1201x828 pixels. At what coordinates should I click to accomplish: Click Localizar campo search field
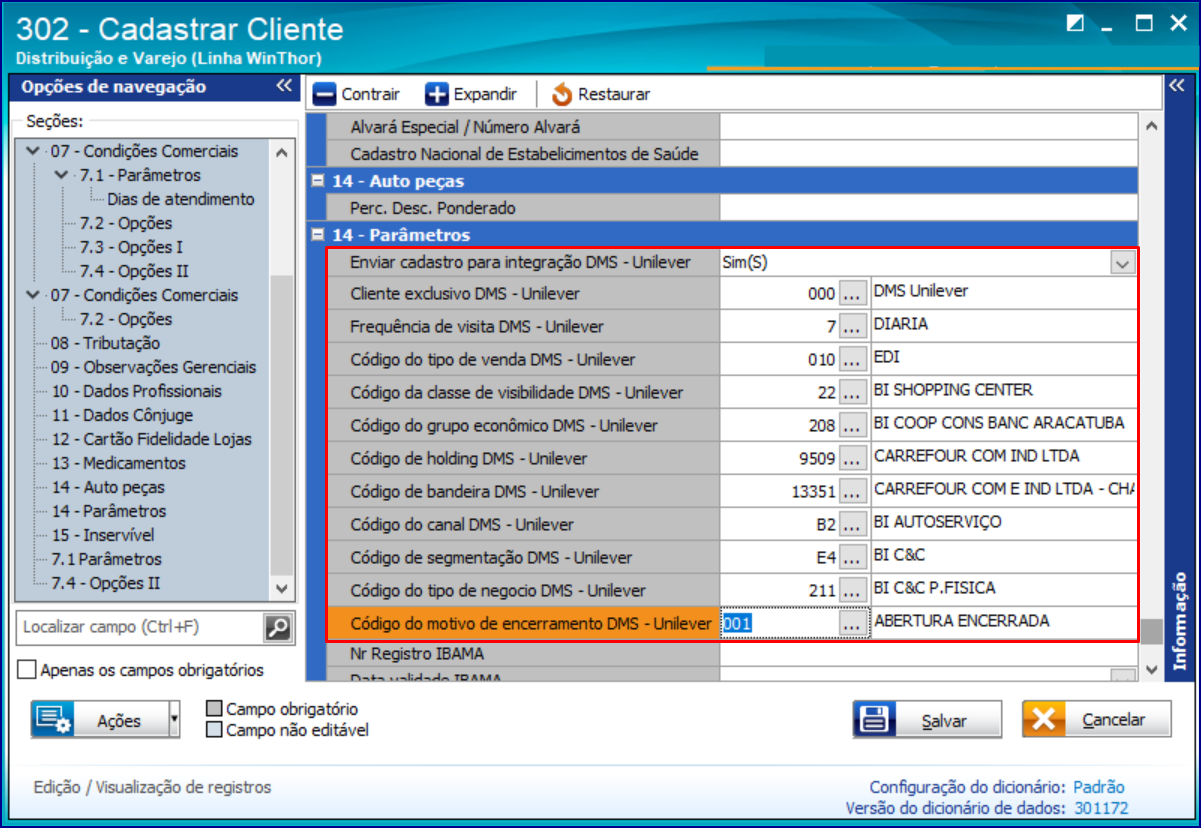(x=140, y=627)
